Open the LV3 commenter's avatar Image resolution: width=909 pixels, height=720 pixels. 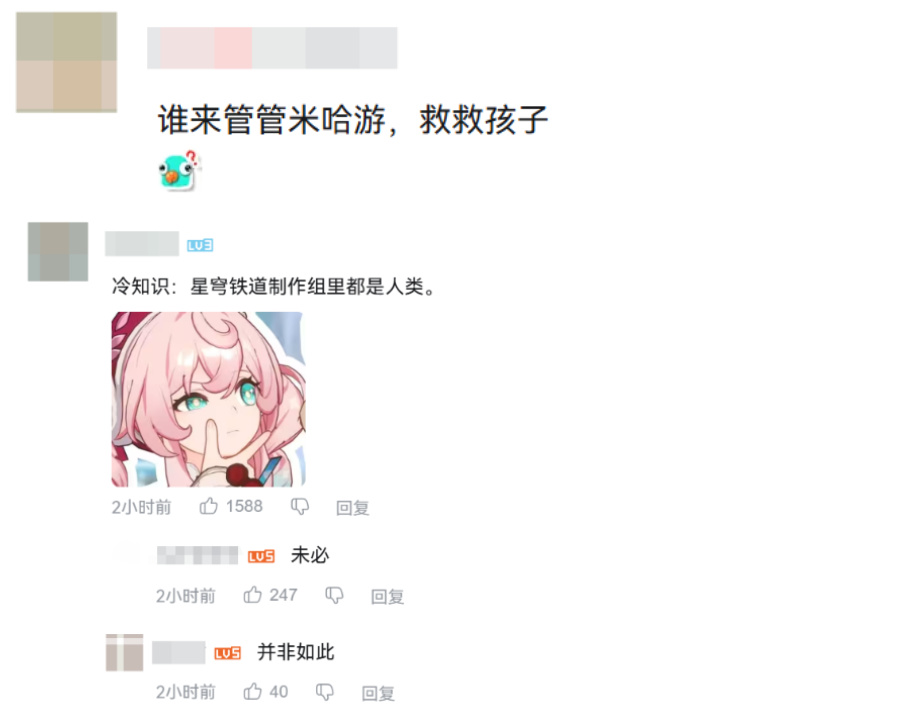tap(58, 252)
